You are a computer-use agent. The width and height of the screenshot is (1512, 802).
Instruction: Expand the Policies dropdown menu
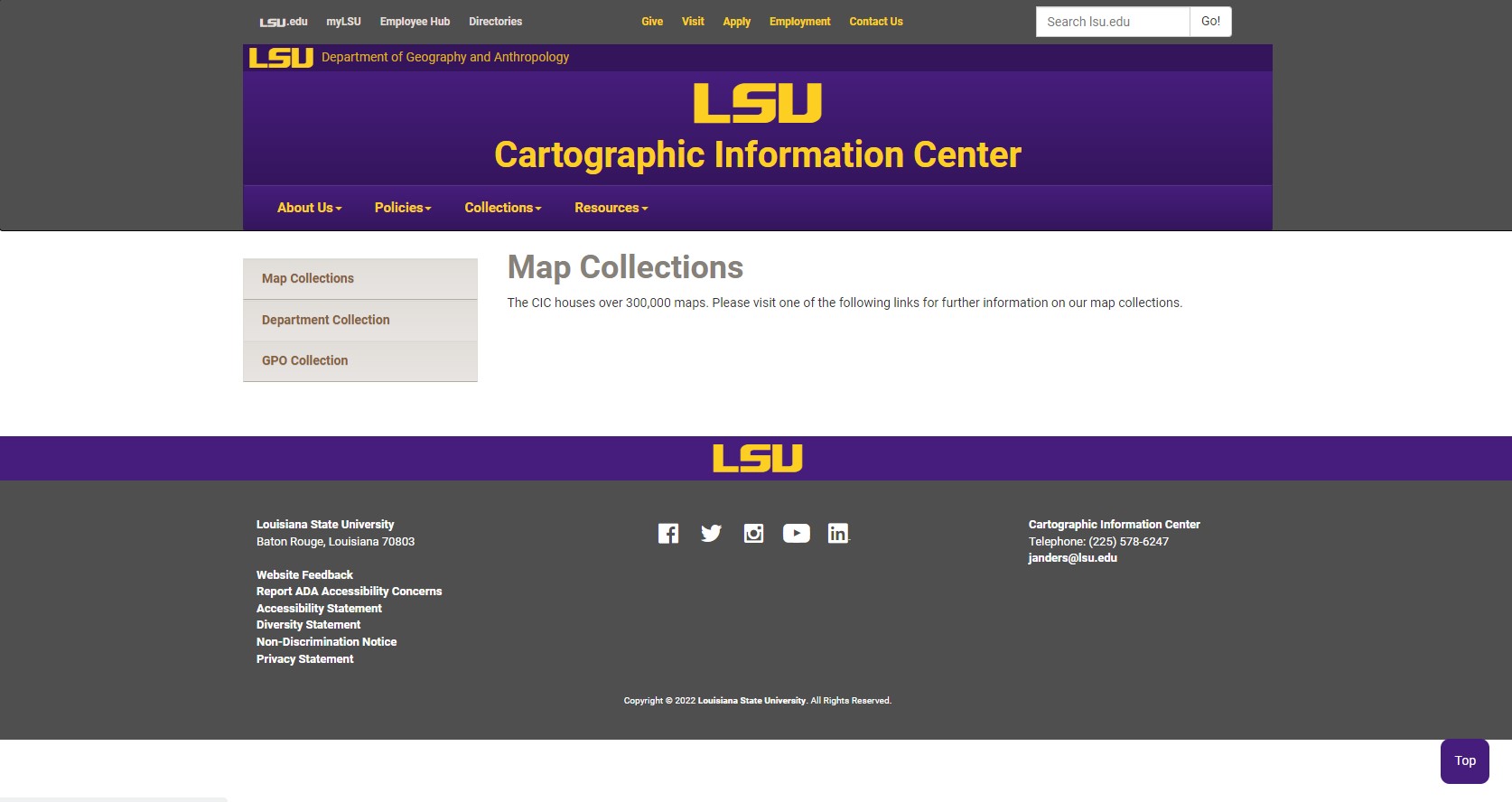403,208
